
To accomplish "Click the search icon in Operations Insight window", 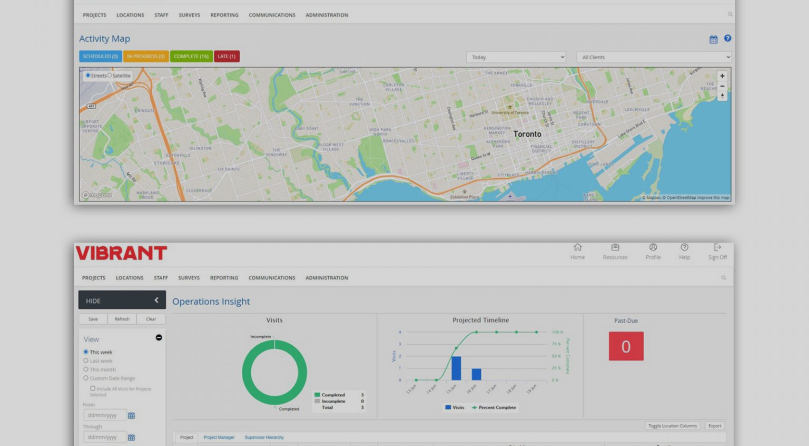I will tap(723, 278).
